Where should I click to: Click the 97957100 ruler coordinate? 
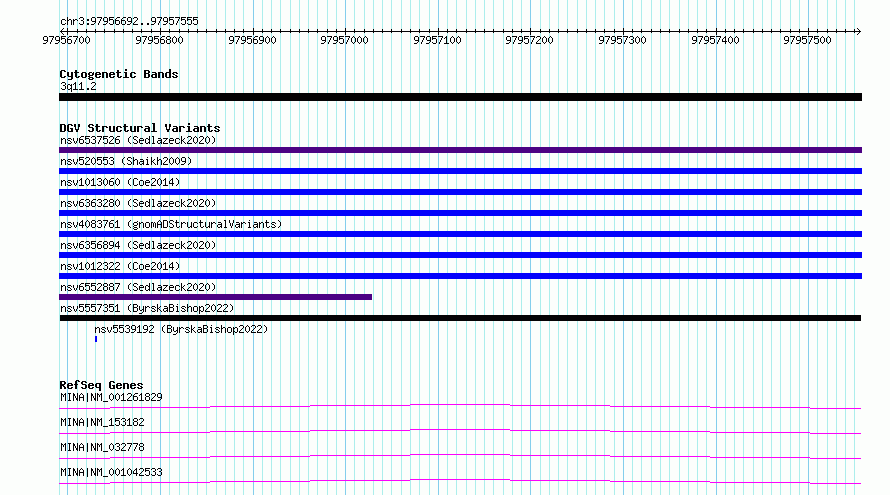pos(437,40)
